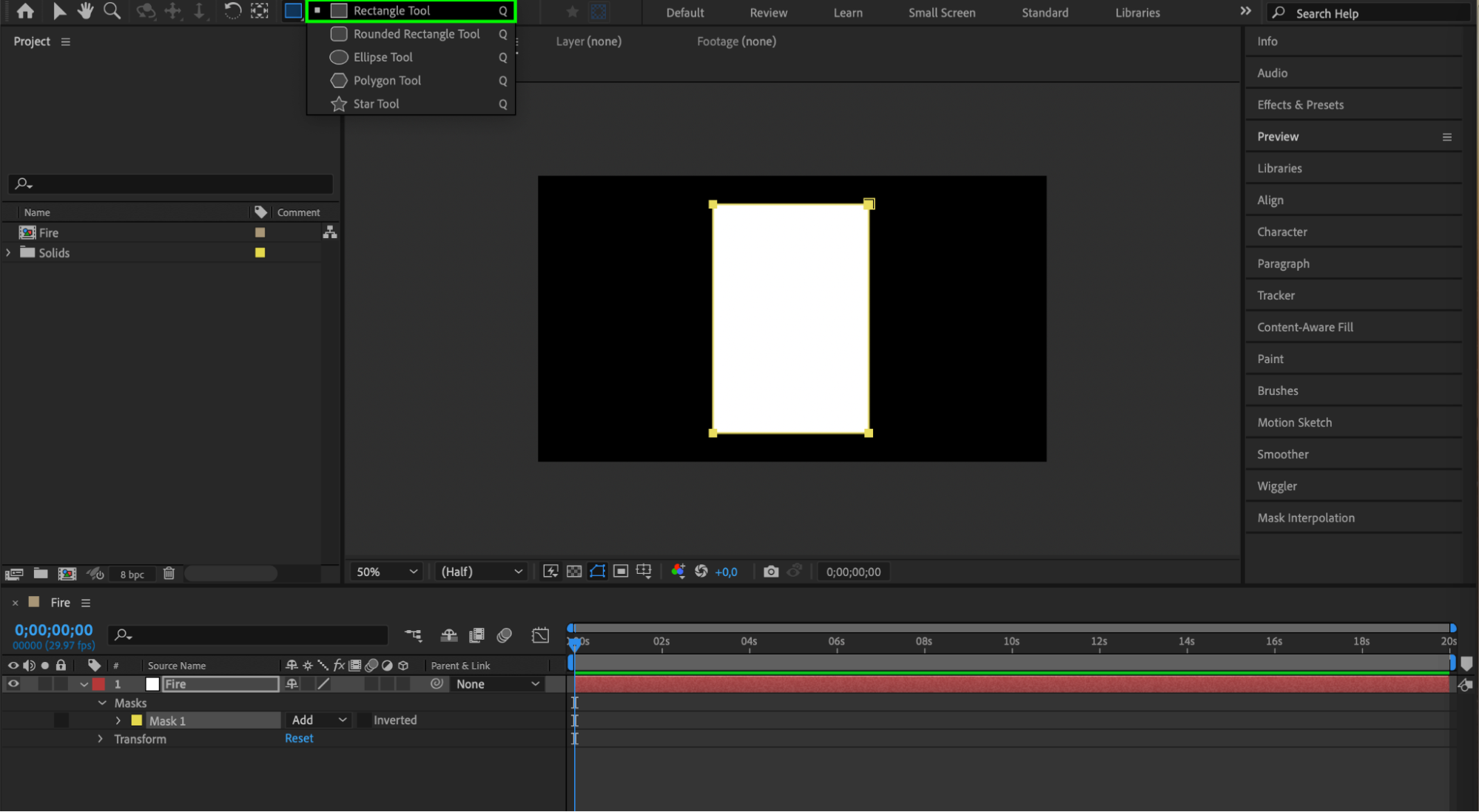Select the Rotation tool
This screenshot has width=1479, height=812.
tap(232, 11)
